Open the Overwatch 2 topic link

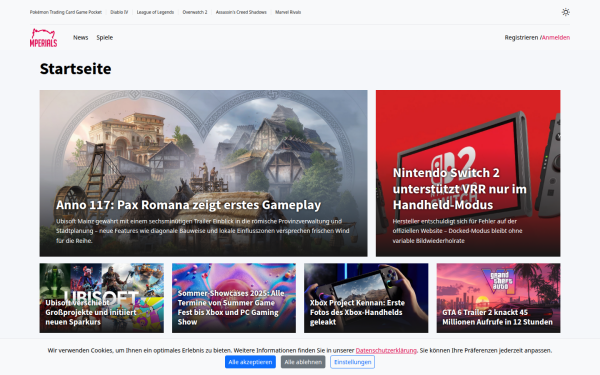(195, 12)
